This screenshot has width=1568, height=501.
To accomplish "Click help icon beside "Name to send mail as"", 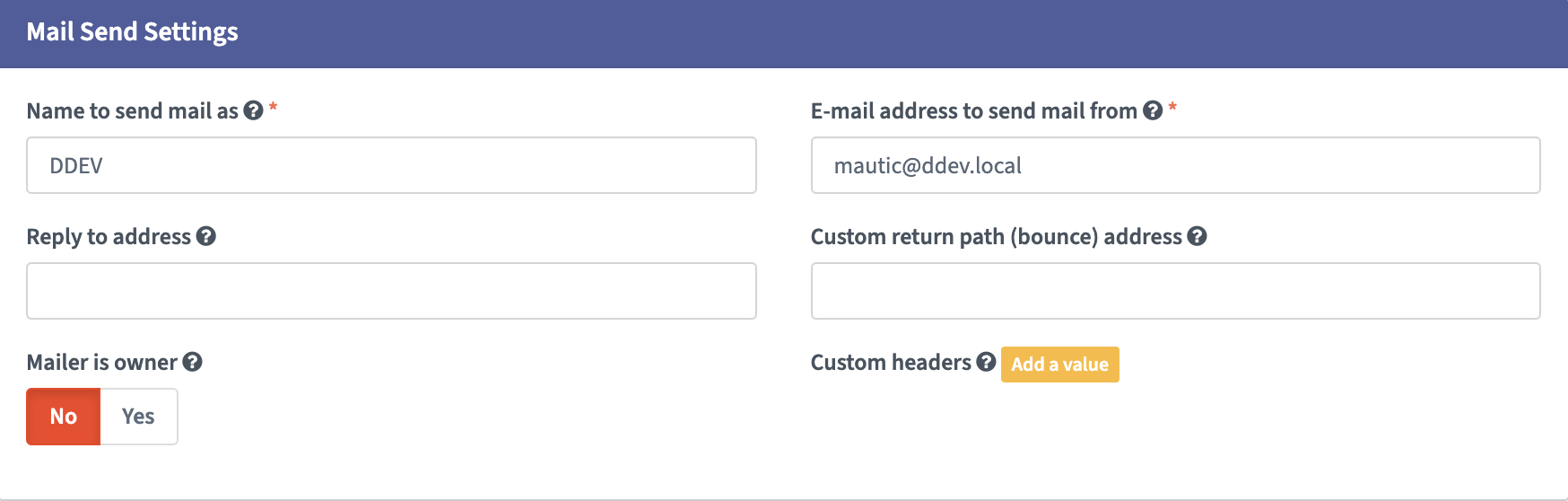I will click(x=254, y=110).
